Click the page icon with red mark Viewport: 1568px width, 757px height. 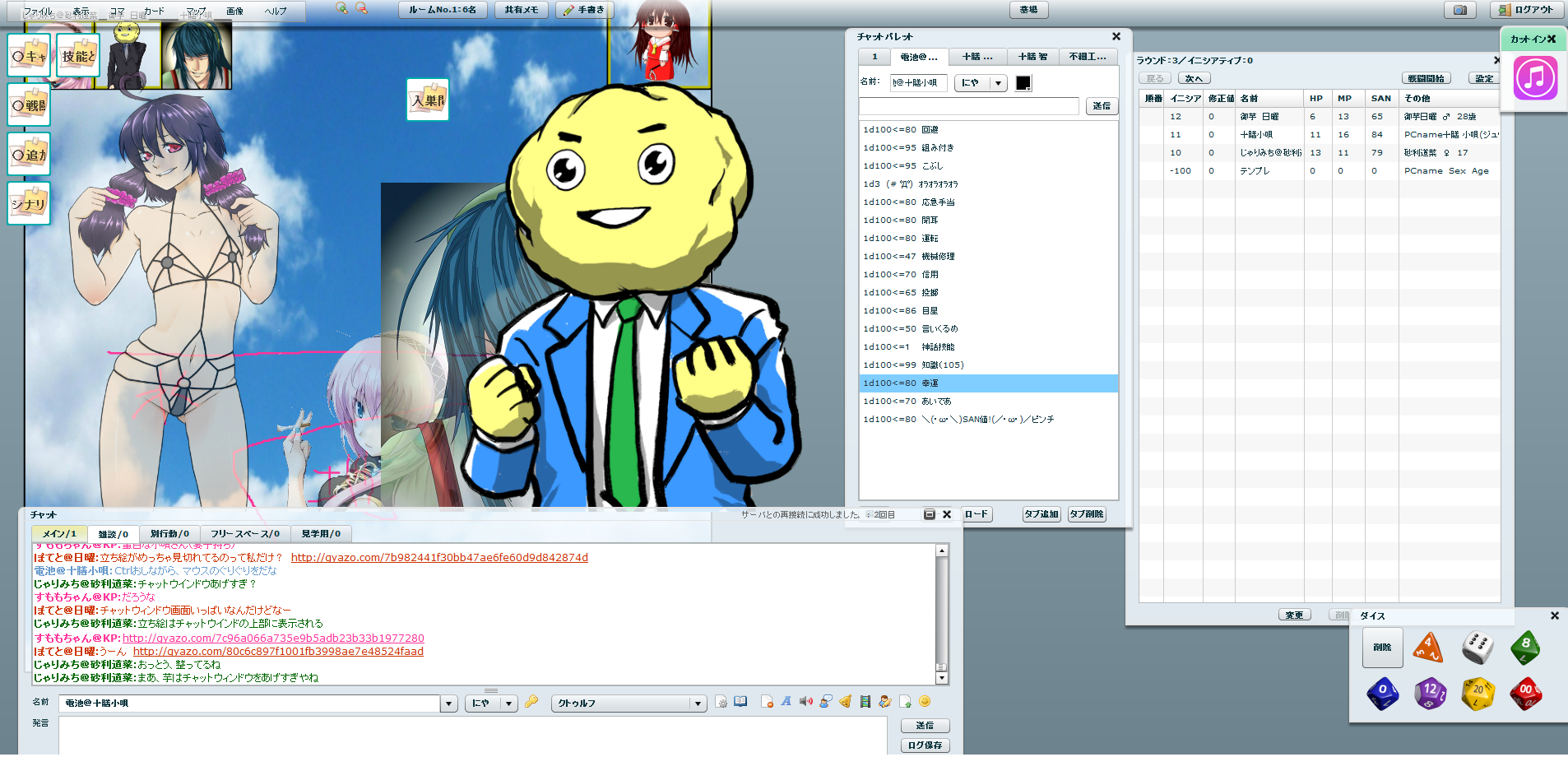[x=767, y=702]
